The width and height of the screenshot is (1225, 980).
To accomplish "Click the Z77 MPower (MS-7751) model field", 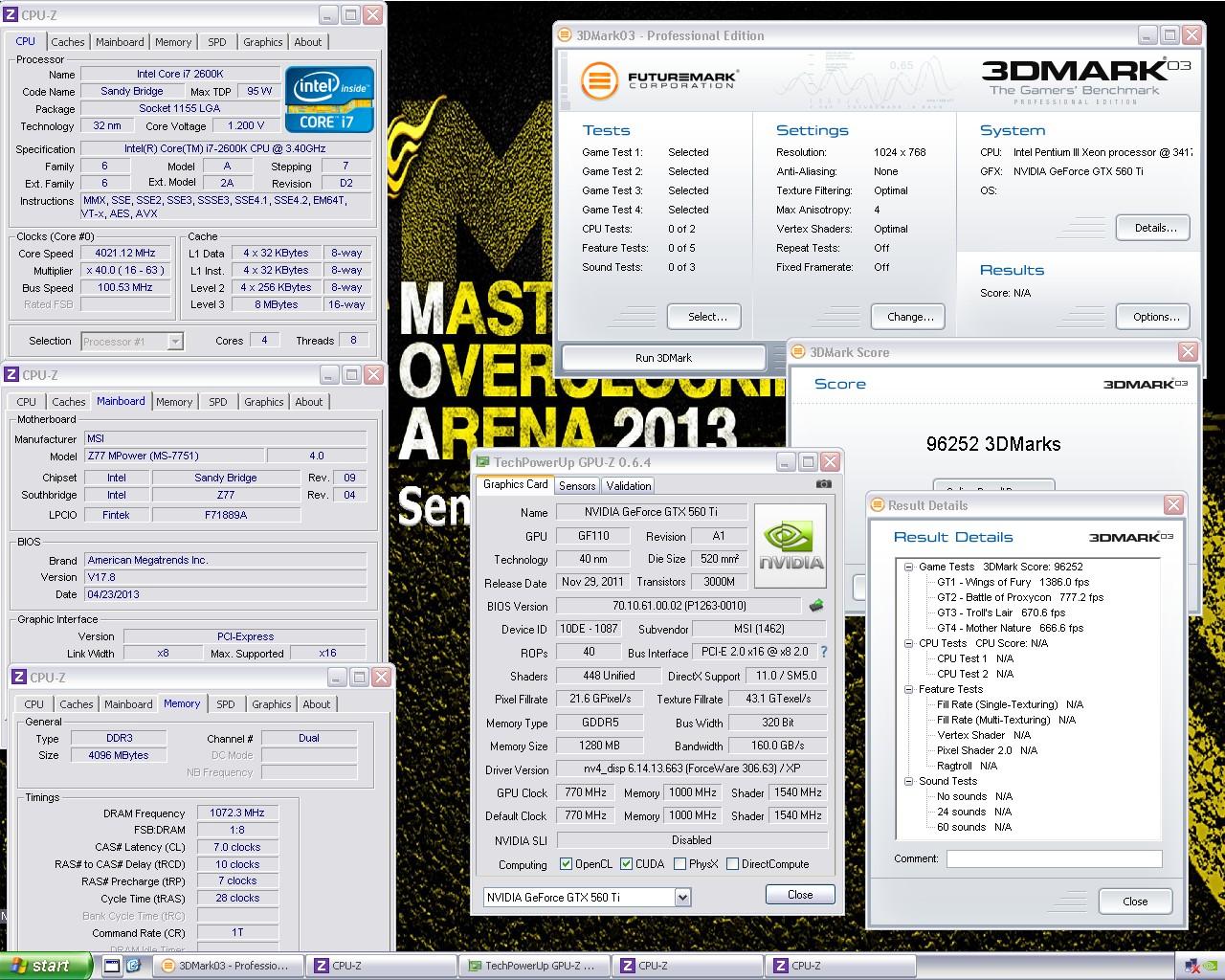I will (x=173, y=456).
